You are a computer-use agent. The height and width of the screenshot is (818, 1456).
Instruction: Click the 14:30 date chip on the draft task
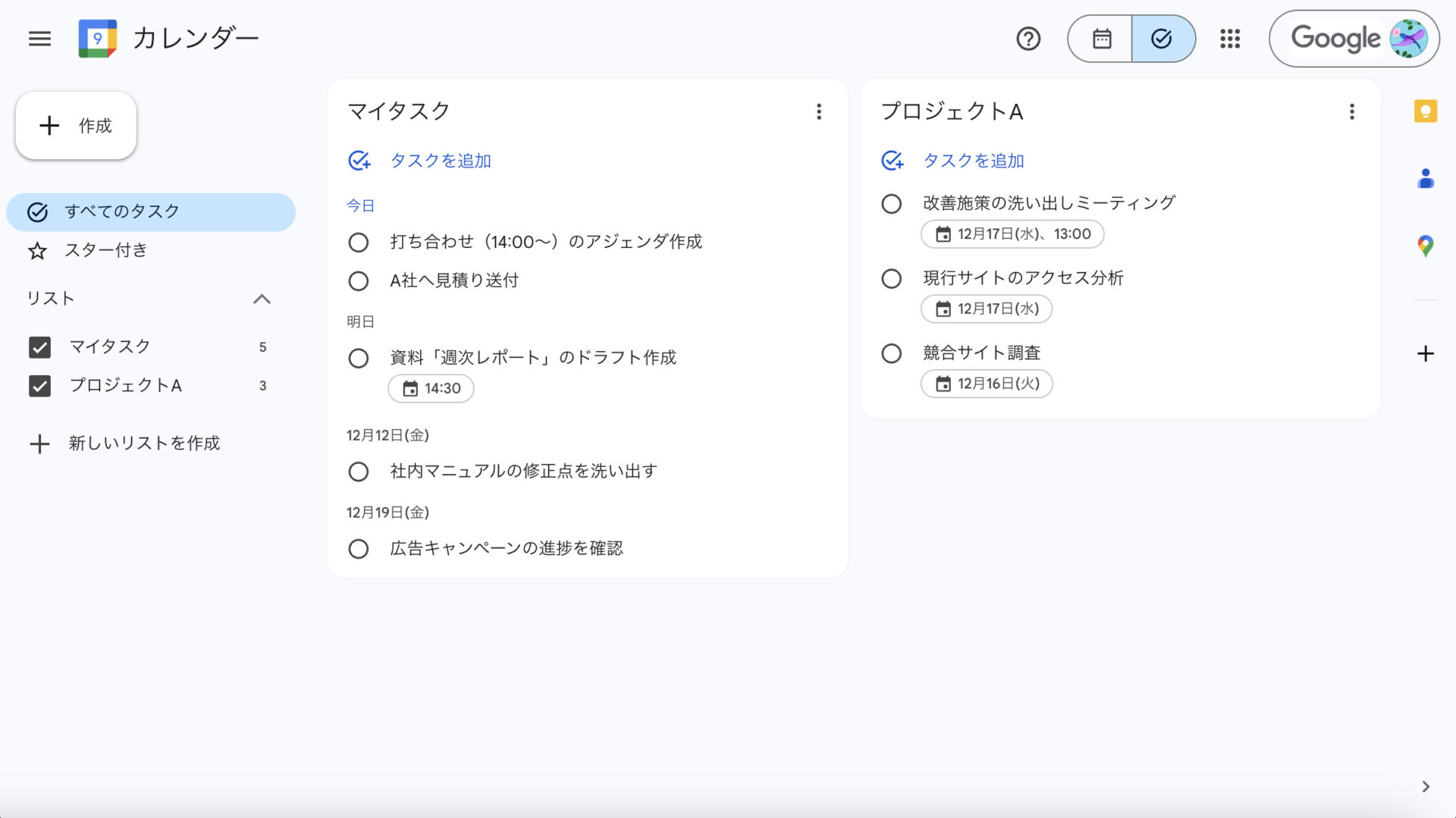(x=431, y=387)
